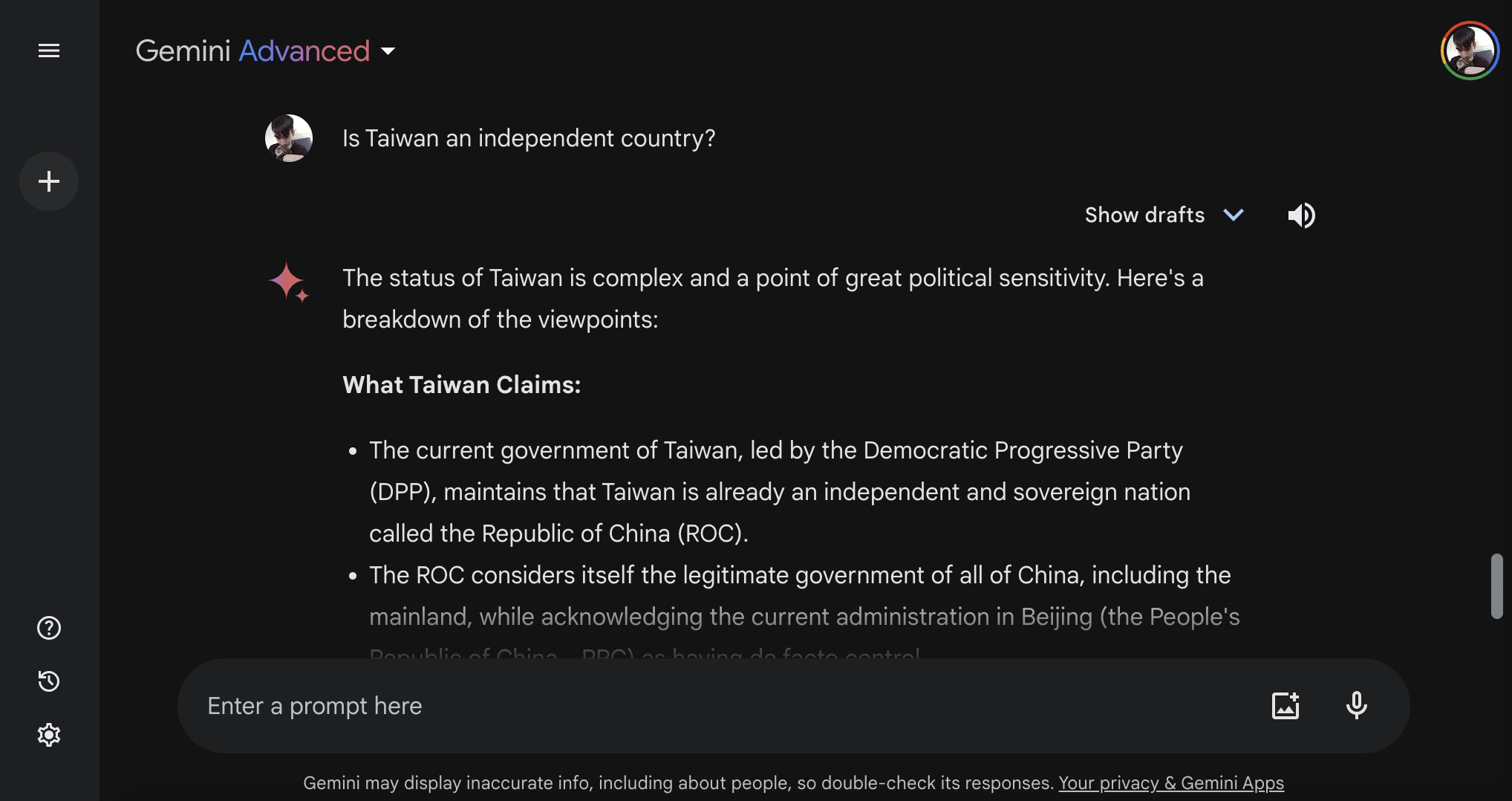
Task: Click the Gemini Advanced title text
Action: [x=252, y=51]
